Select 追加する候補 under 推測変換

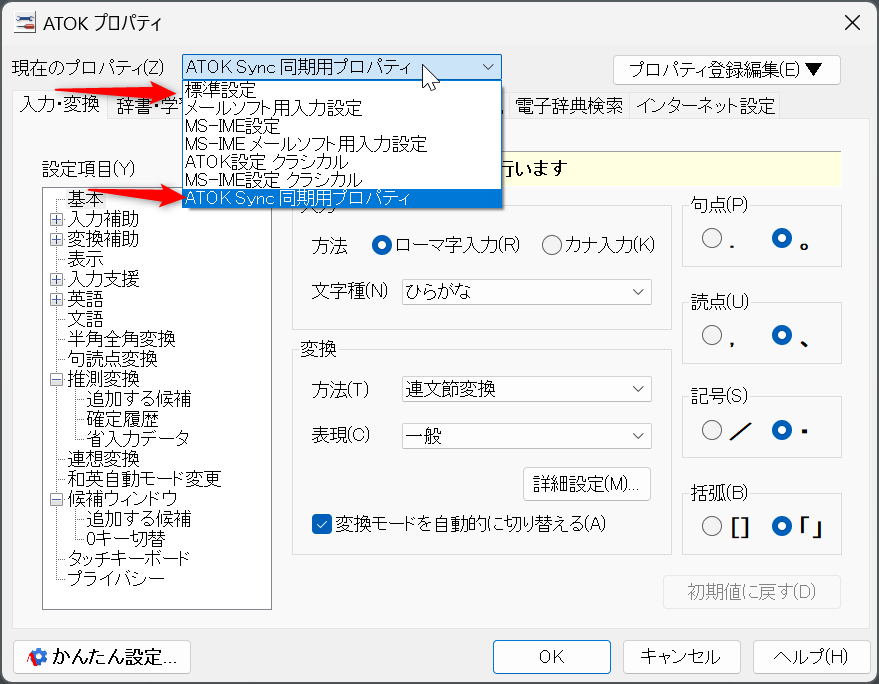click(138, 399)
